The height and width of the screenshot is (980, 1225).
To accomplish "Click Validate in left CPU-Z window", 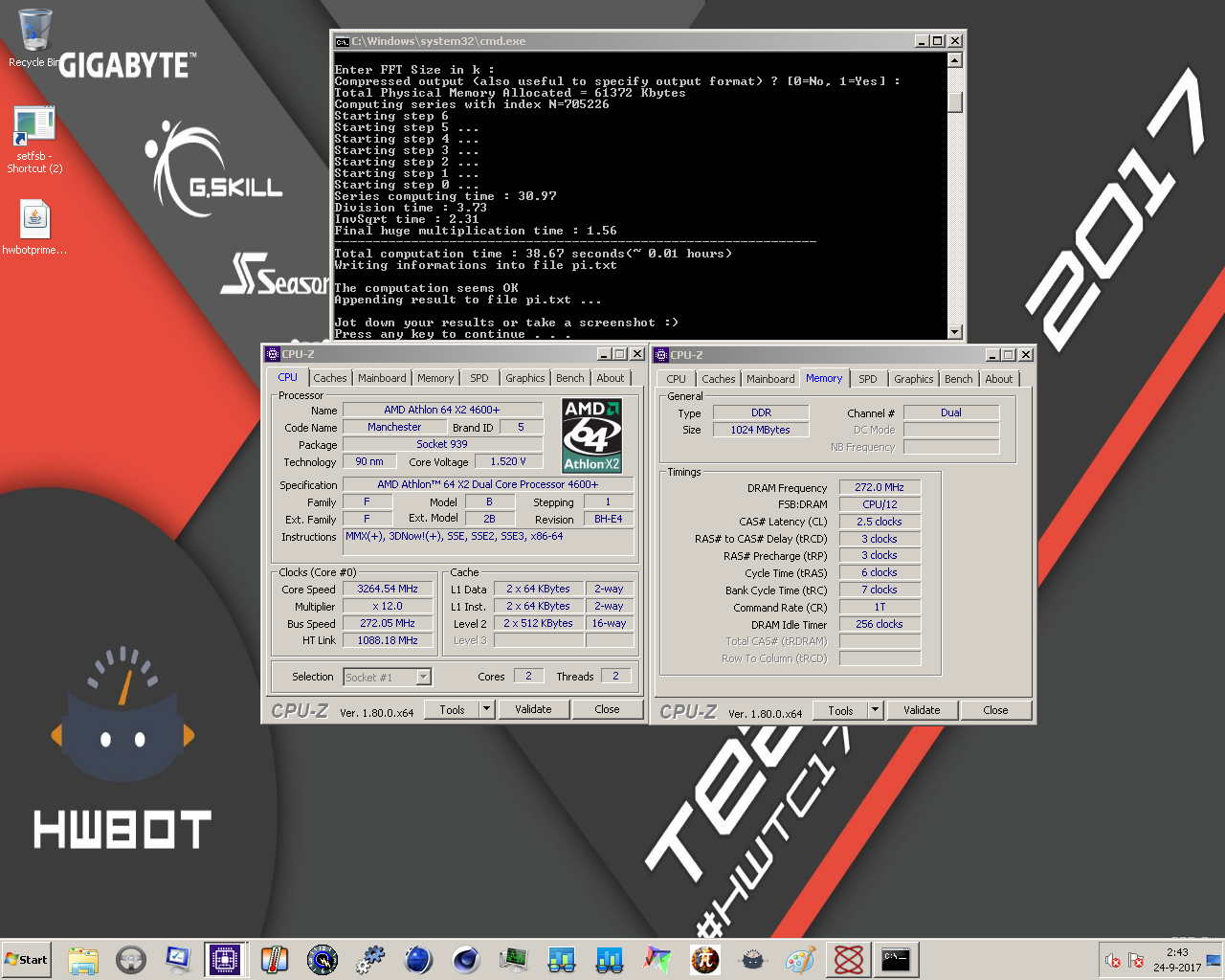I will (x=533, y=709).
